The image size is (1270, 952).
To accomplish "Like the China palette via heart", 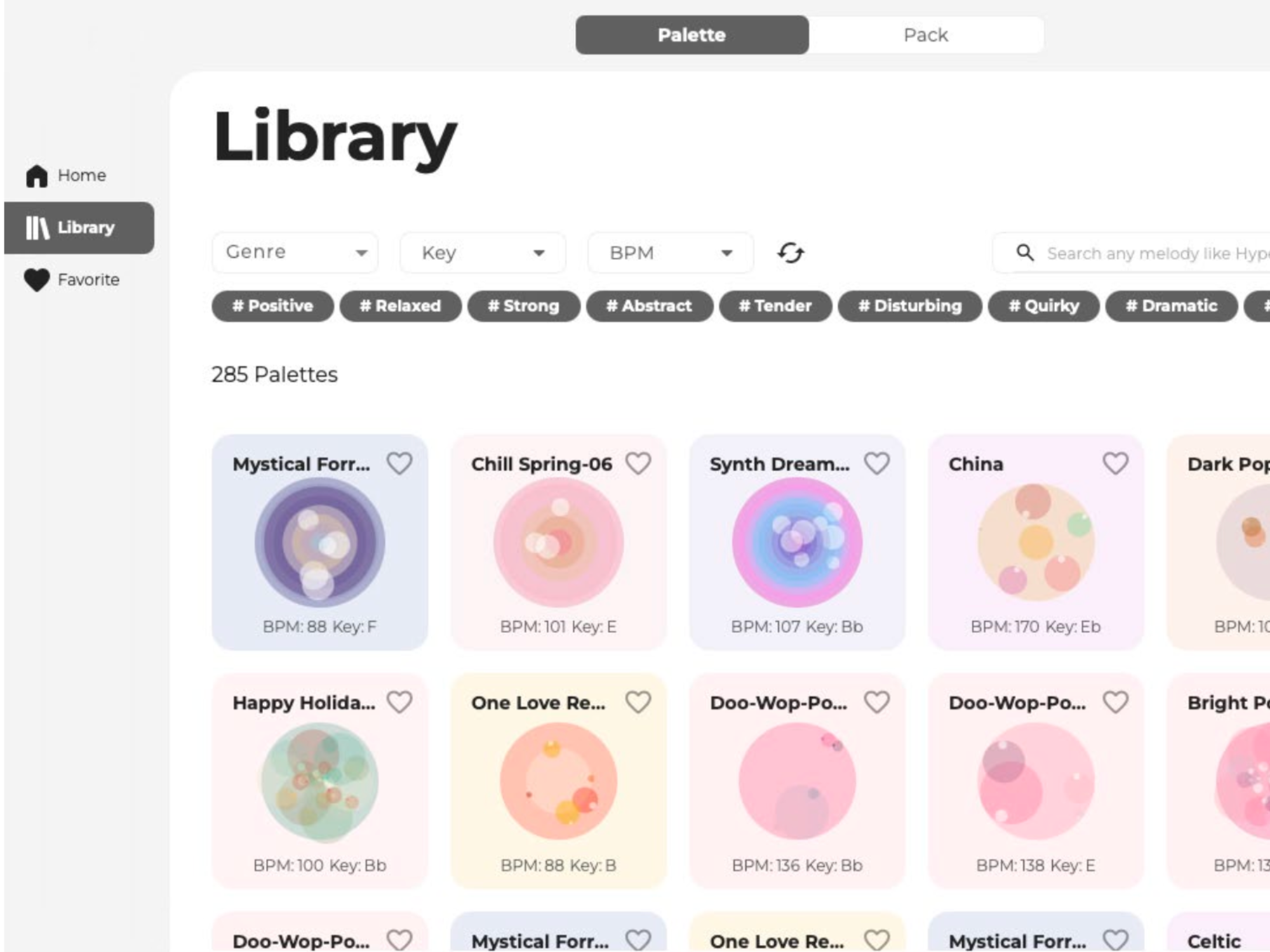I will 1116,464.
